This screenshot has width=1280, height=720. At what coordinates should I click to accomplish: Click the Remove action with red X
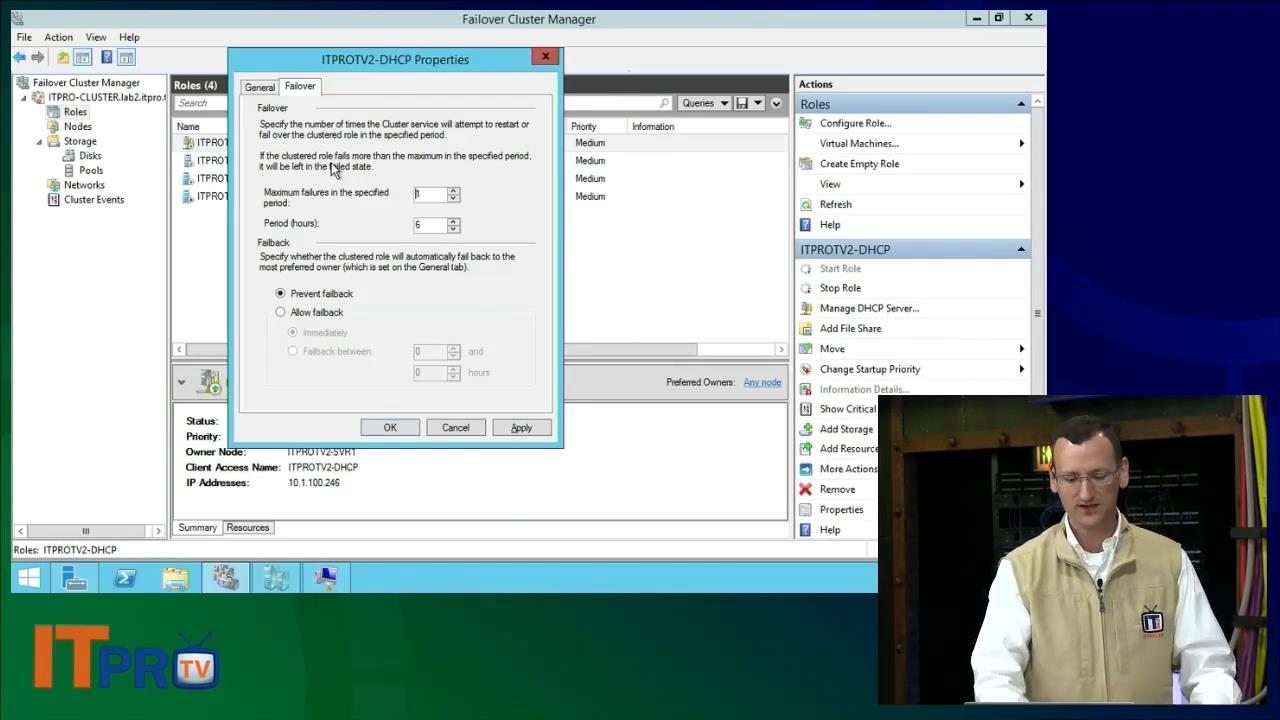point(837,489)
